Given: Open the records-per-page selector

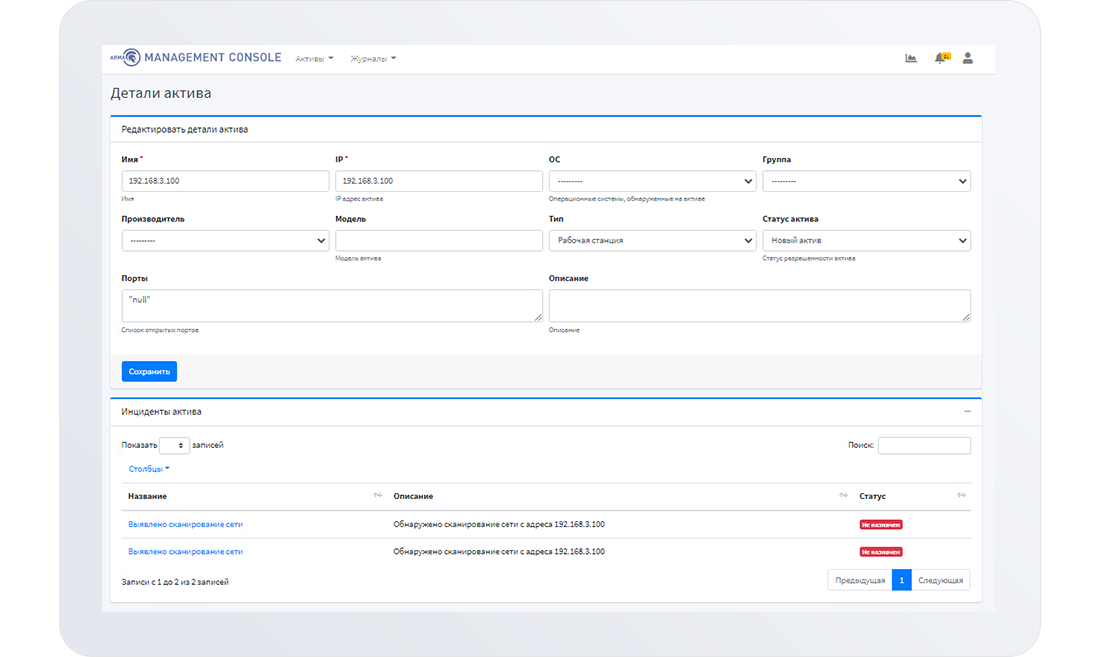Looking at the screenshot, I should (x=174, y=445).
